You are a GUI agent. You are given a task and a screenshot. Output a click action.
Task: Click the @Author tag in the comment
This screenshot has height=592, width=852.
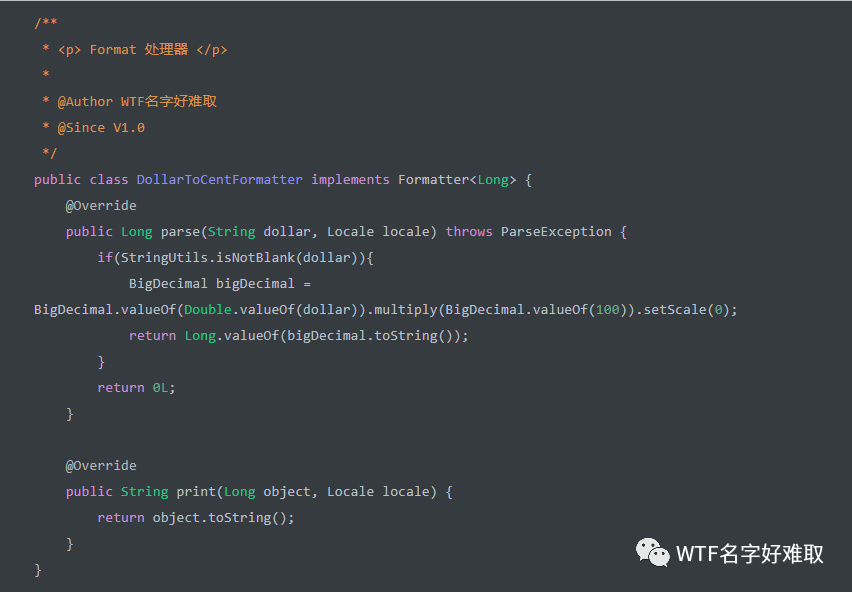(x=85, y=102)
